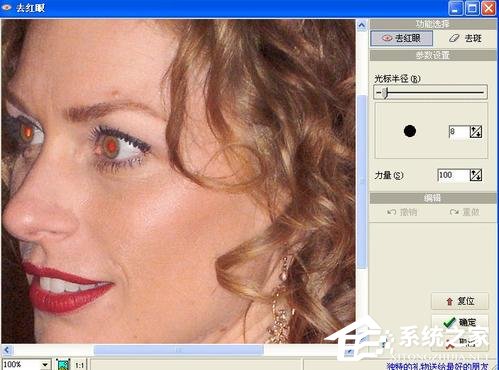This screenshot has width=499, height=370.
Task: Click the 复位 reset button
Action: (x=460, y=301)
